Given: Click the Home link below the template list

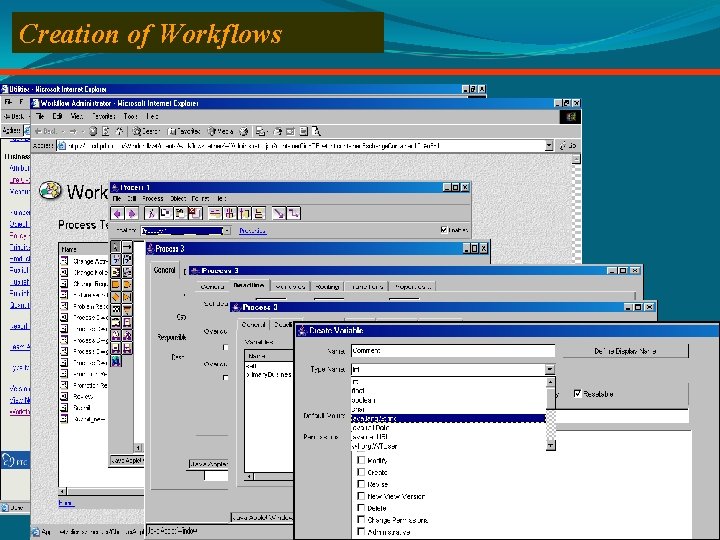Looking at the screenshot, I should 66,503.
